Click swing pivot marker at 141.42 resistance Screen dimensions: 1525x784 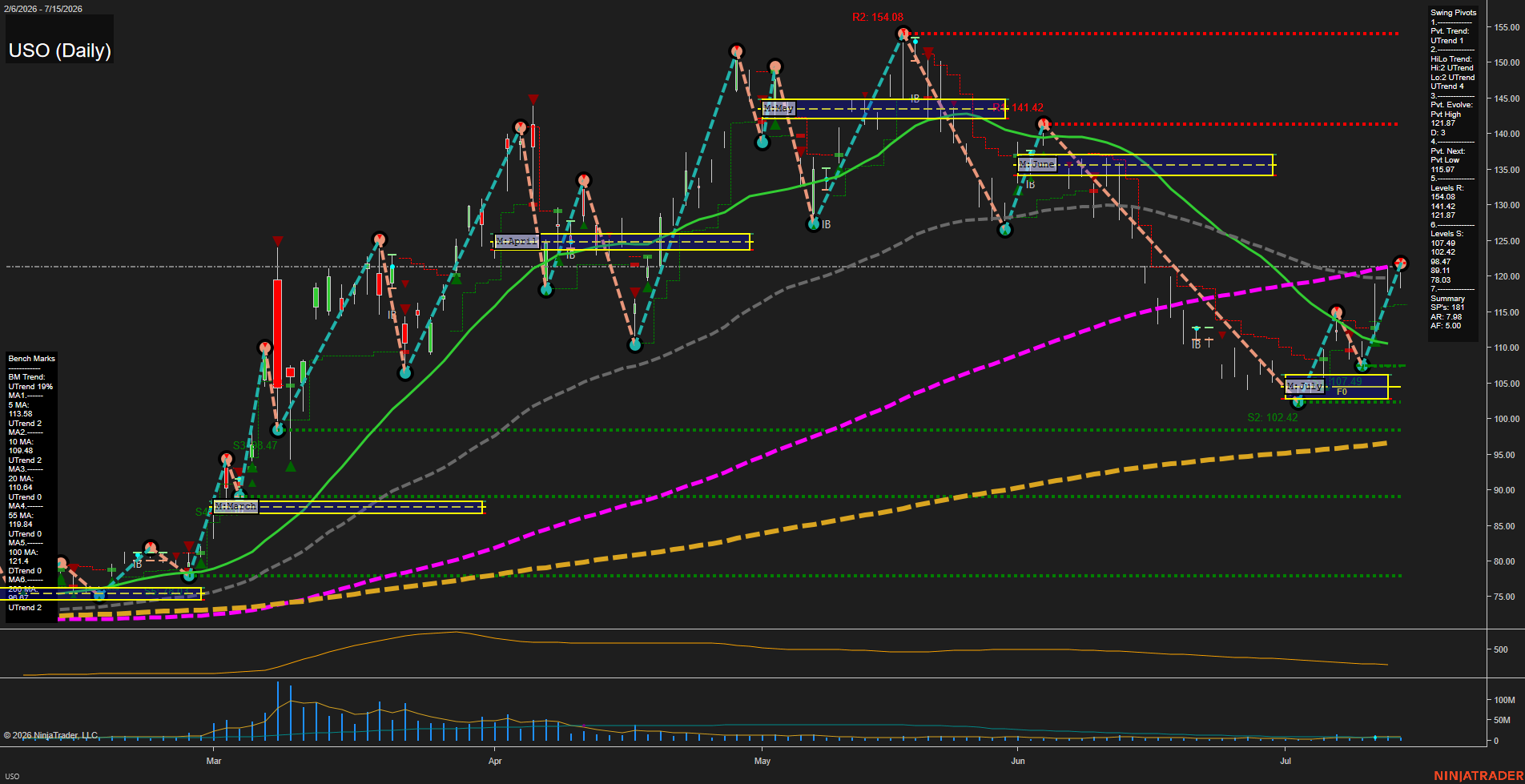1043,123
